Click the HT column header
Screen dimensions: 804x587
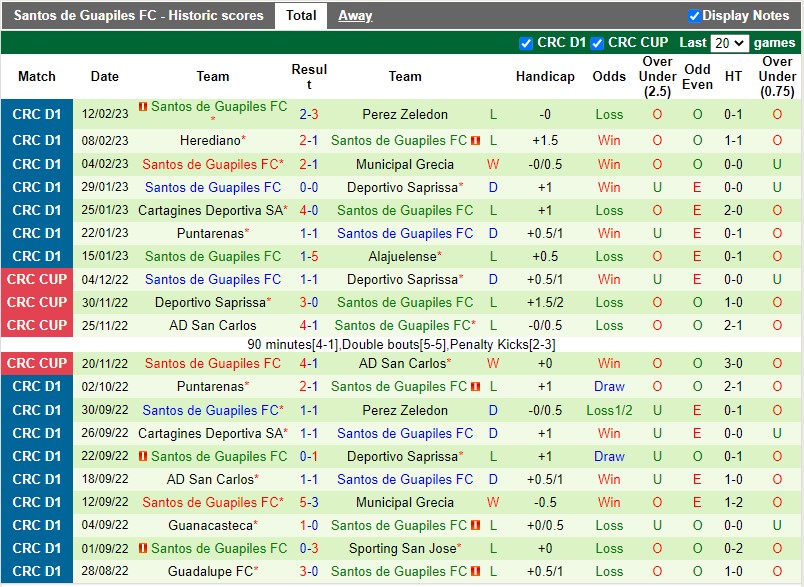733,76
